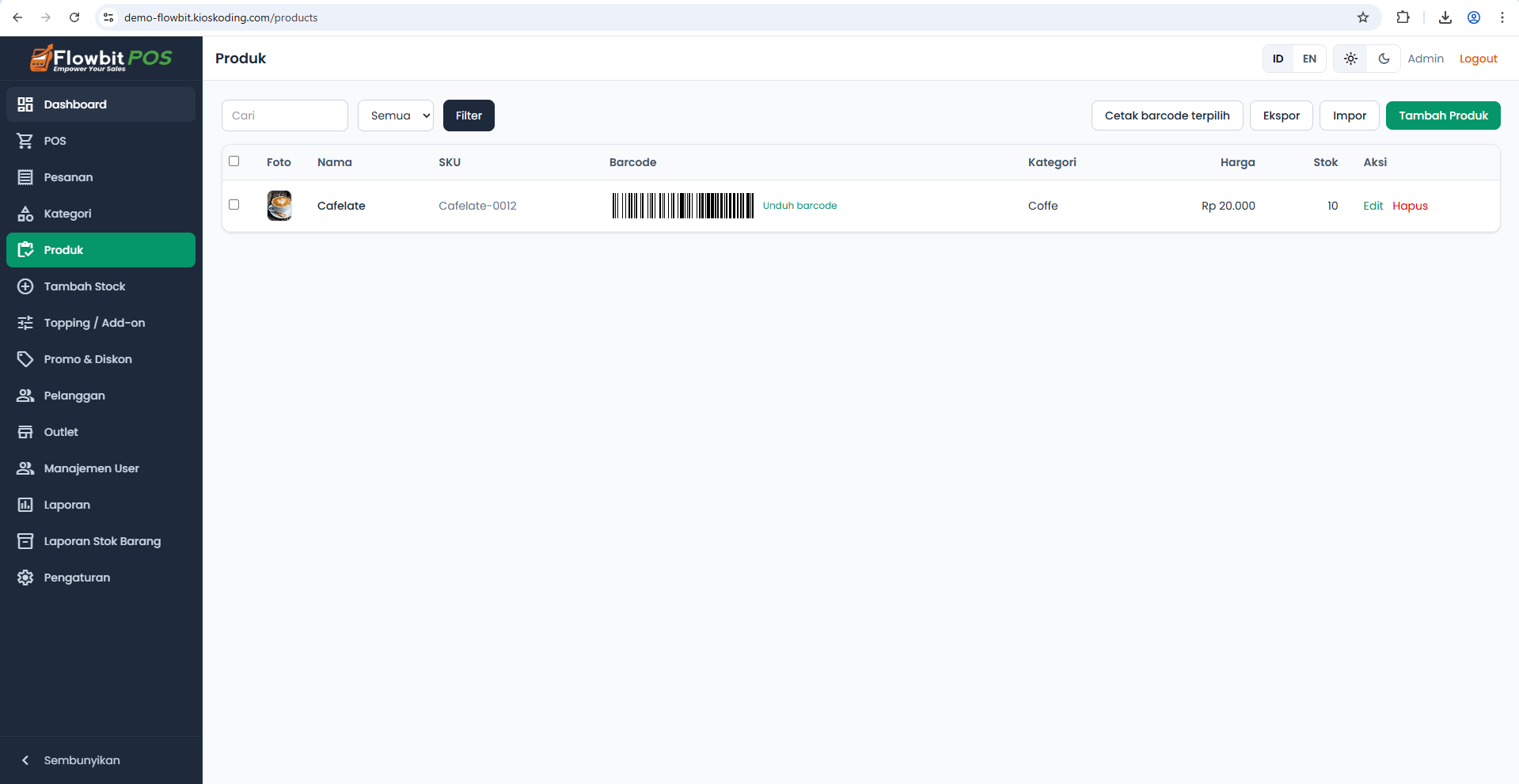
Task: Download barcode via Unduh barcode link
Action: [799, 205]
